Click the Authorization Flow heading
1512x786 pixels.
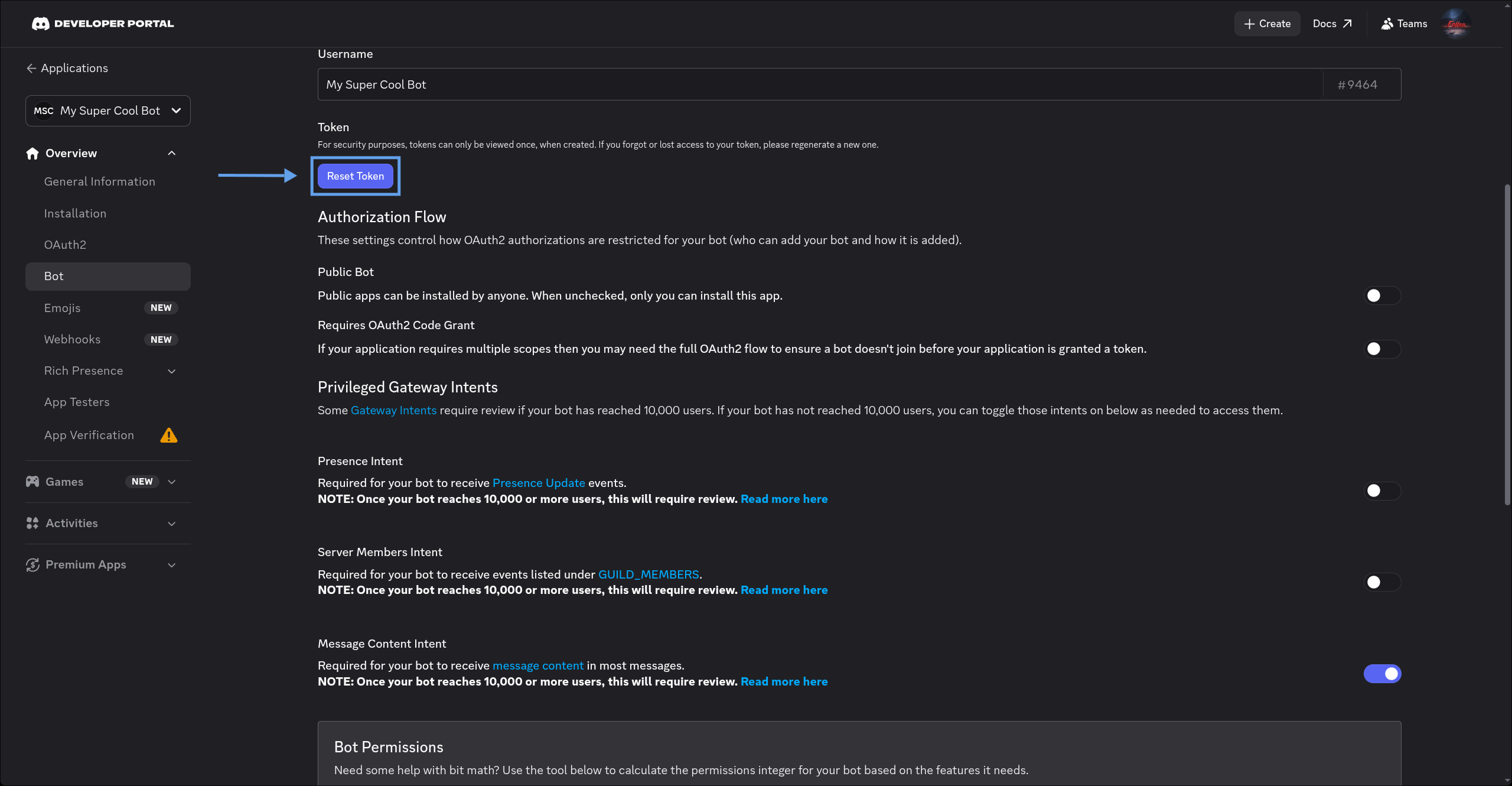pos(382,217)
